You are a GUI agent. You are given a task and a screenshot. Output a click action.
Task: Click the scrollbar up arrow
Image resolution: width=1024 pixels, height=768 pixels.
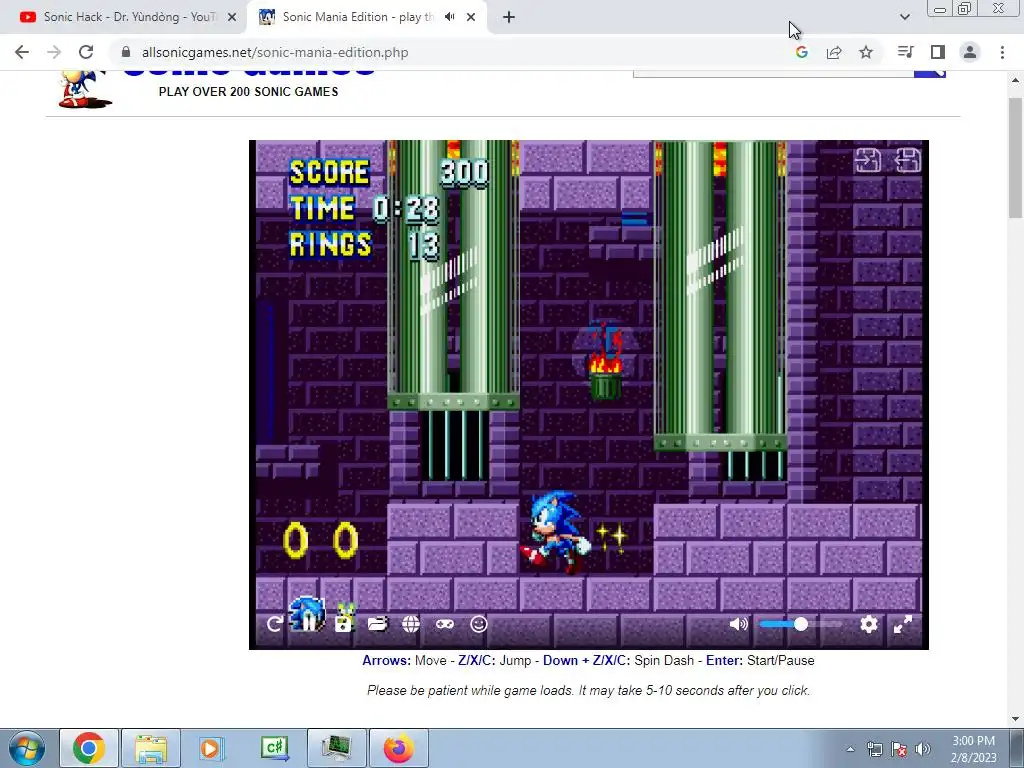click(1016, 80)
